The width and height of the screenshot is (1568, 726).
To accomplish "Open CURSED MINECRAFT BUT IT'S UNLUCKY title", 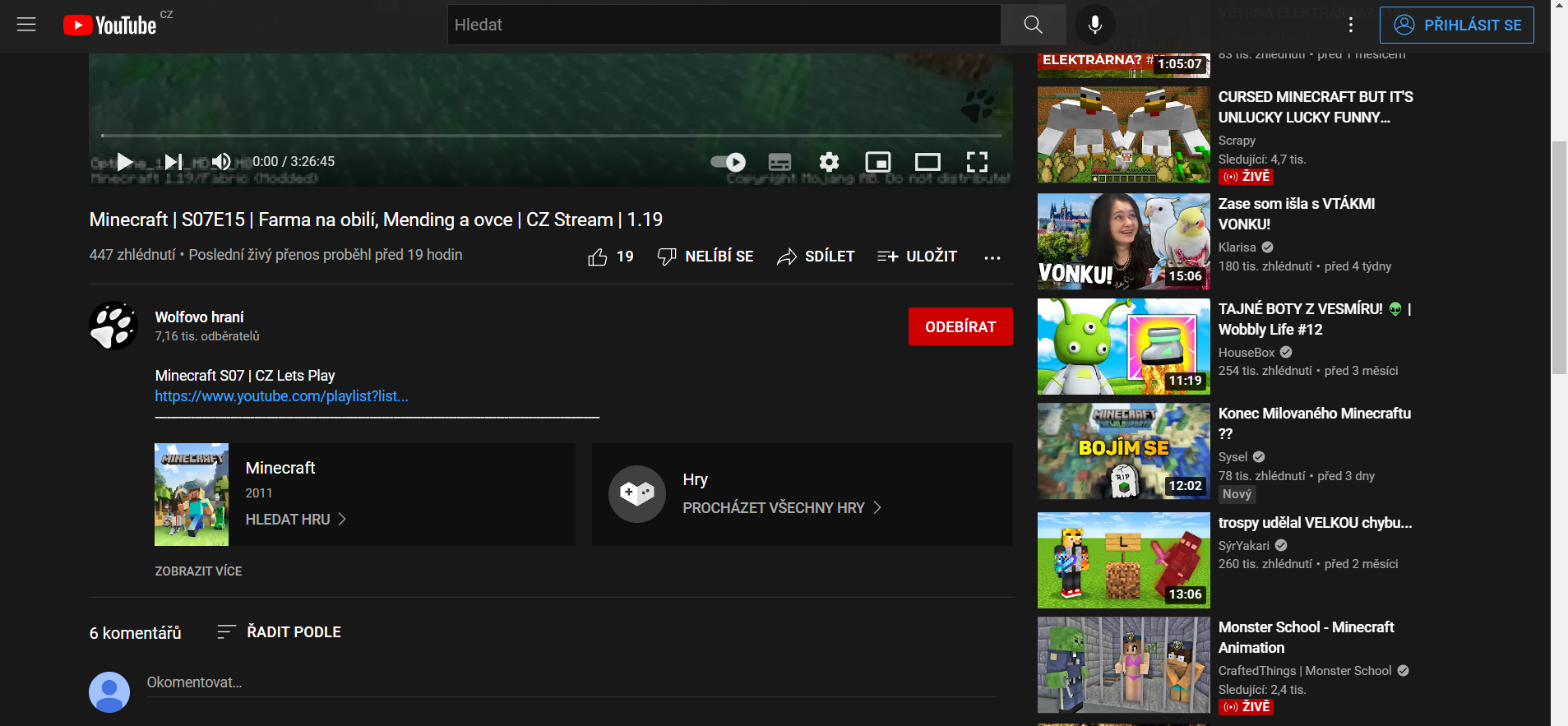I will click(x=1316, y=107).
